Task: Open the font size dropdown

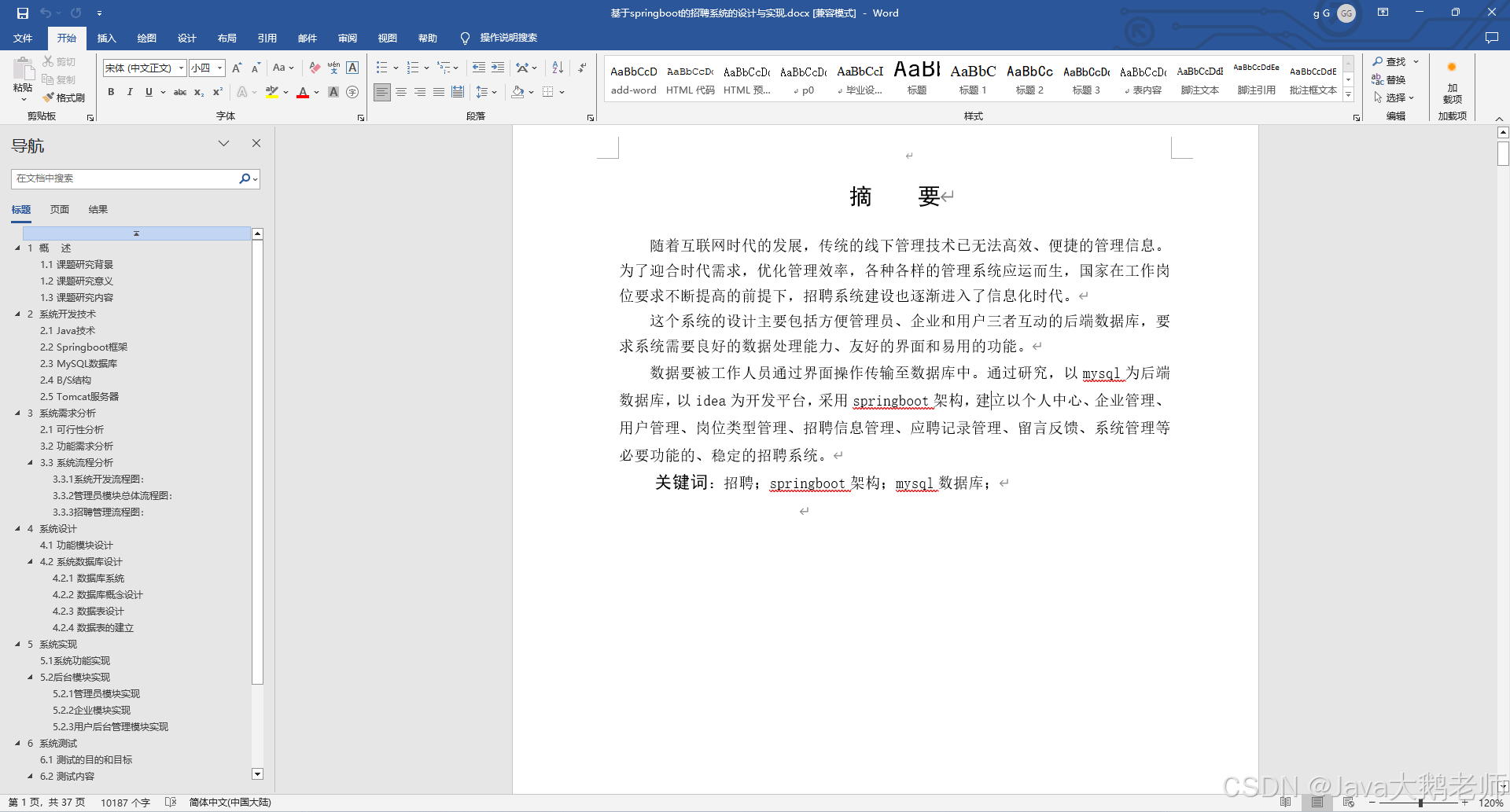Action: 219,68
